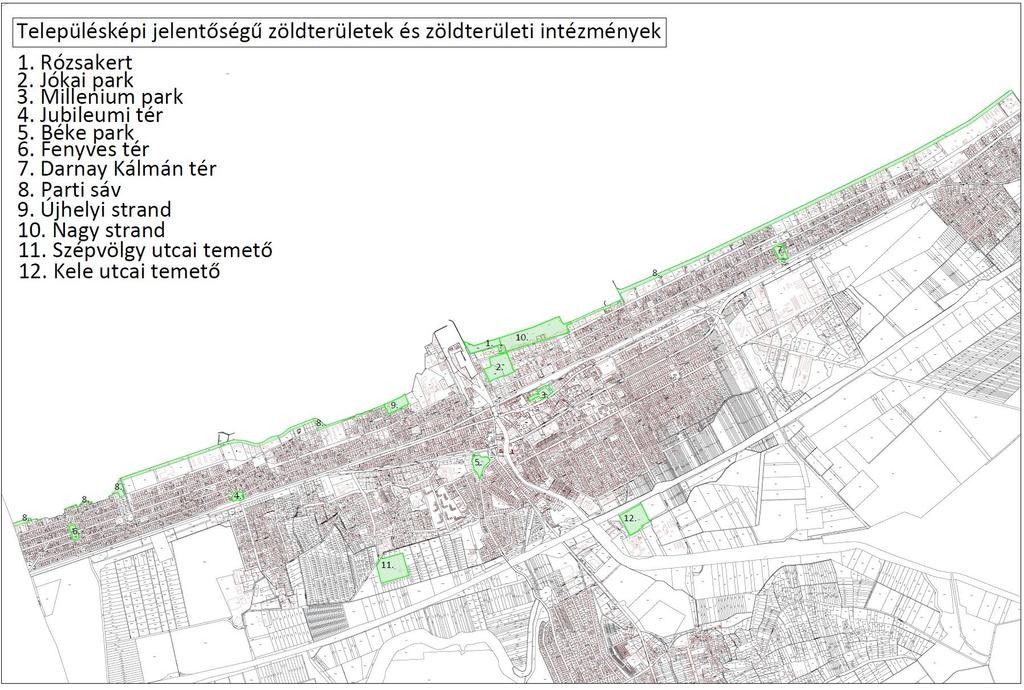
Task: Click legend entry '4. Jubileumi tér'
Action: point(90,116)
